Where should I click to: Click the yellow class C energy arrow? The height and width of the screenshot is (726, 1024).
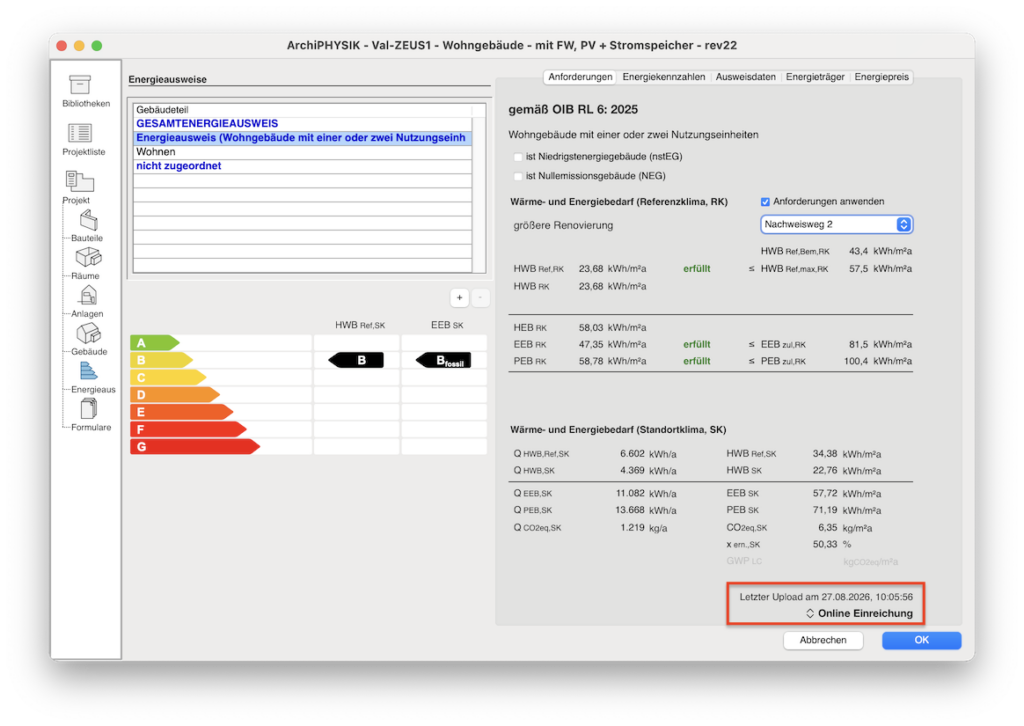coord(168,377)
